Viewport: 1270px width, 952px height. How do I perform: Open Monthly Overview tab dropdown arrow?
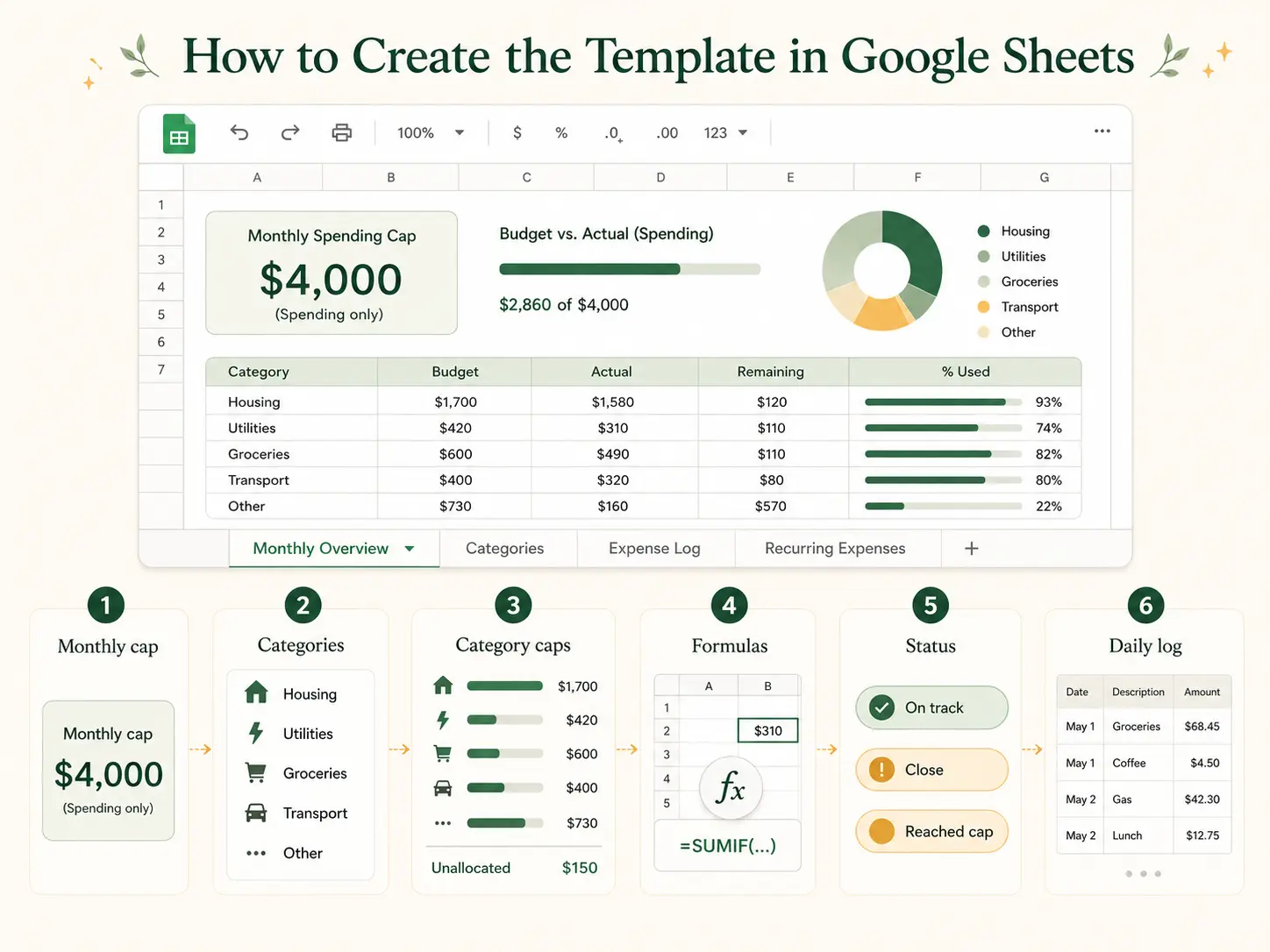coord(409,549)
